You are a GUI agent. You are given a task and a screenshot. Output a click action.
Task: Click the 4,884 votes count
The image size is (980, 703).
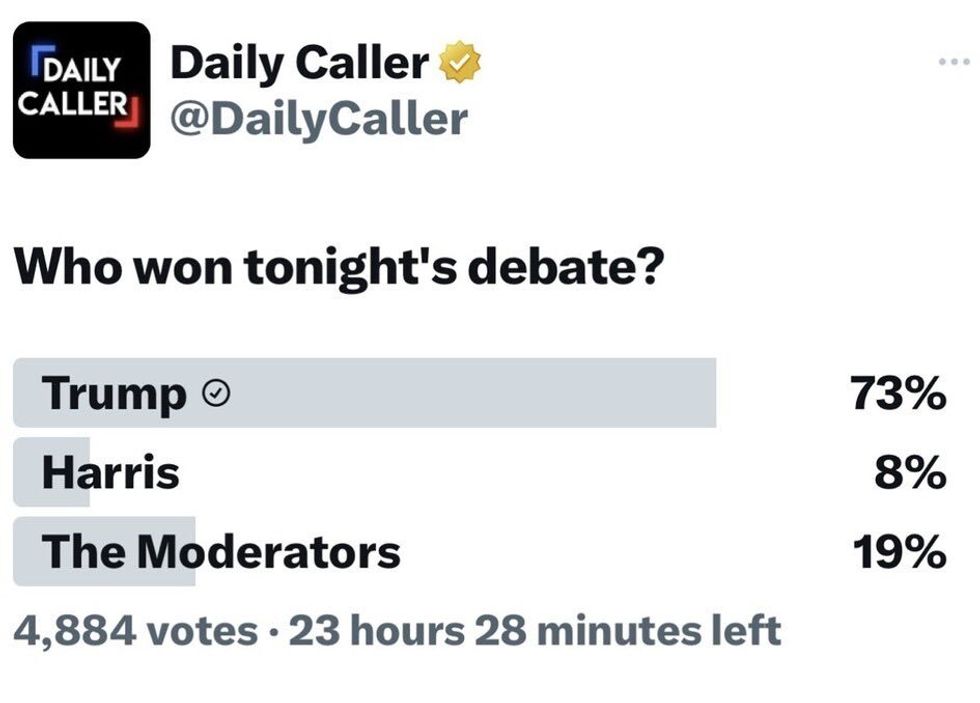point(135,631)
